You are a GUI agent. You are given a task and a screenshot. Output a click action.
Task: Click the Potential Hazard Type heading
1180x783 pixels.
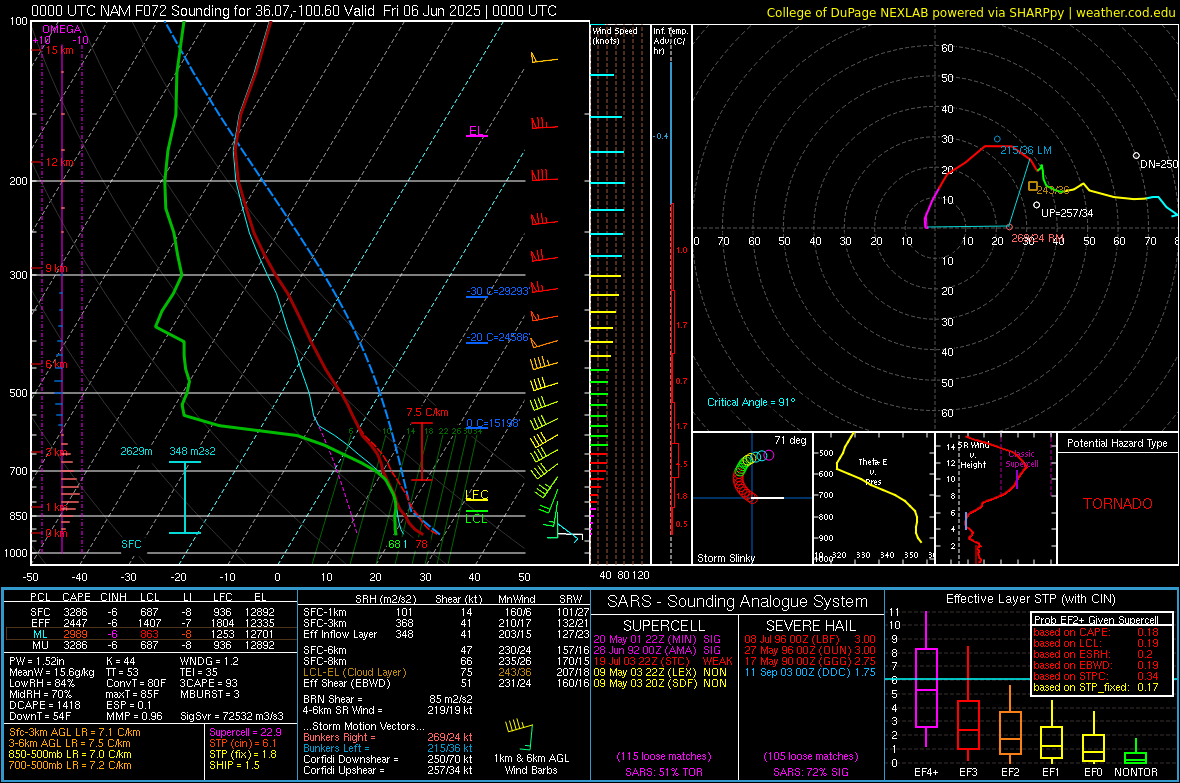pyautogui.click(x=1117, y=443)
